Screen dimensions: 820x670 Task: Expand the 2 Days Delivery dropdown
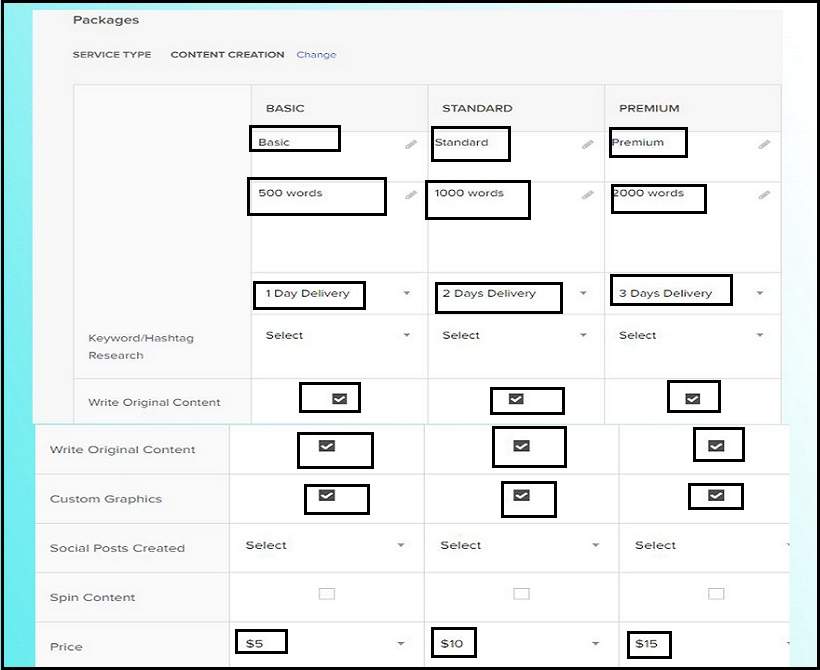[584, 294]
